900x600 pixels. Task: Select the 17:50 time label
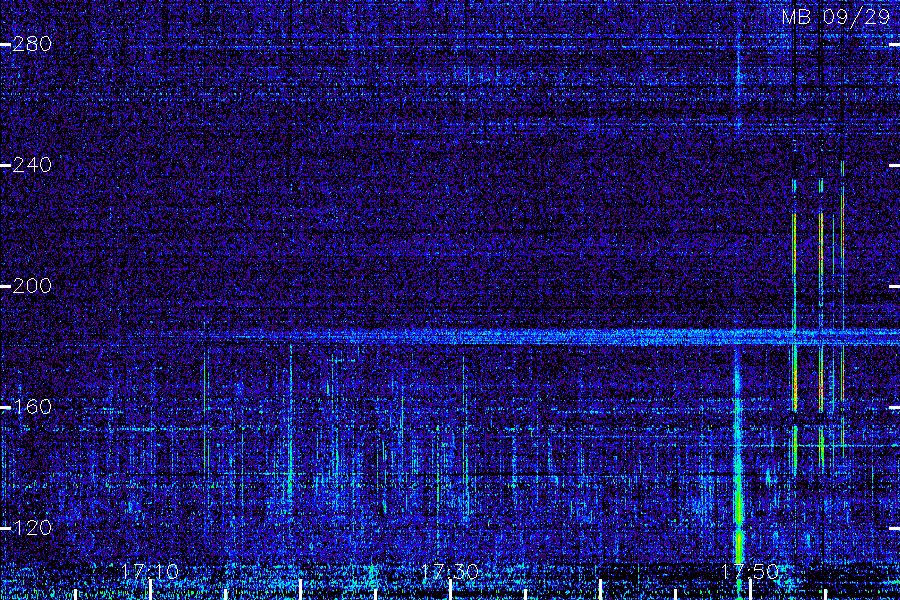(x=750, y=571)
